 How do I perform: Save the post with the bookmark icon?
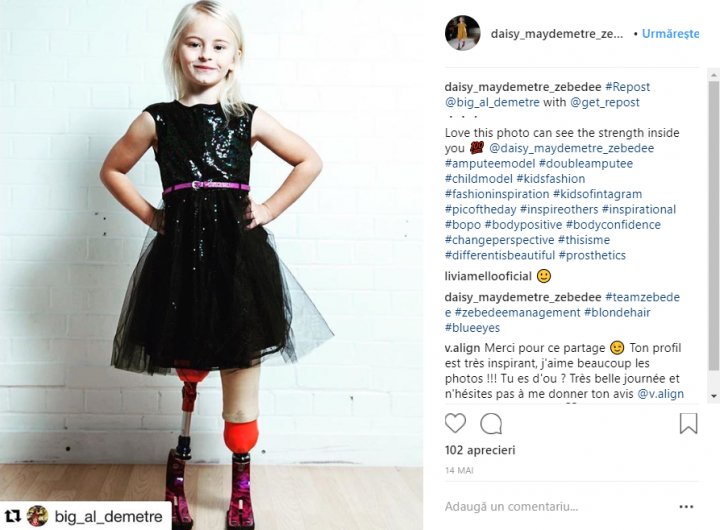[x=688, y=423]
